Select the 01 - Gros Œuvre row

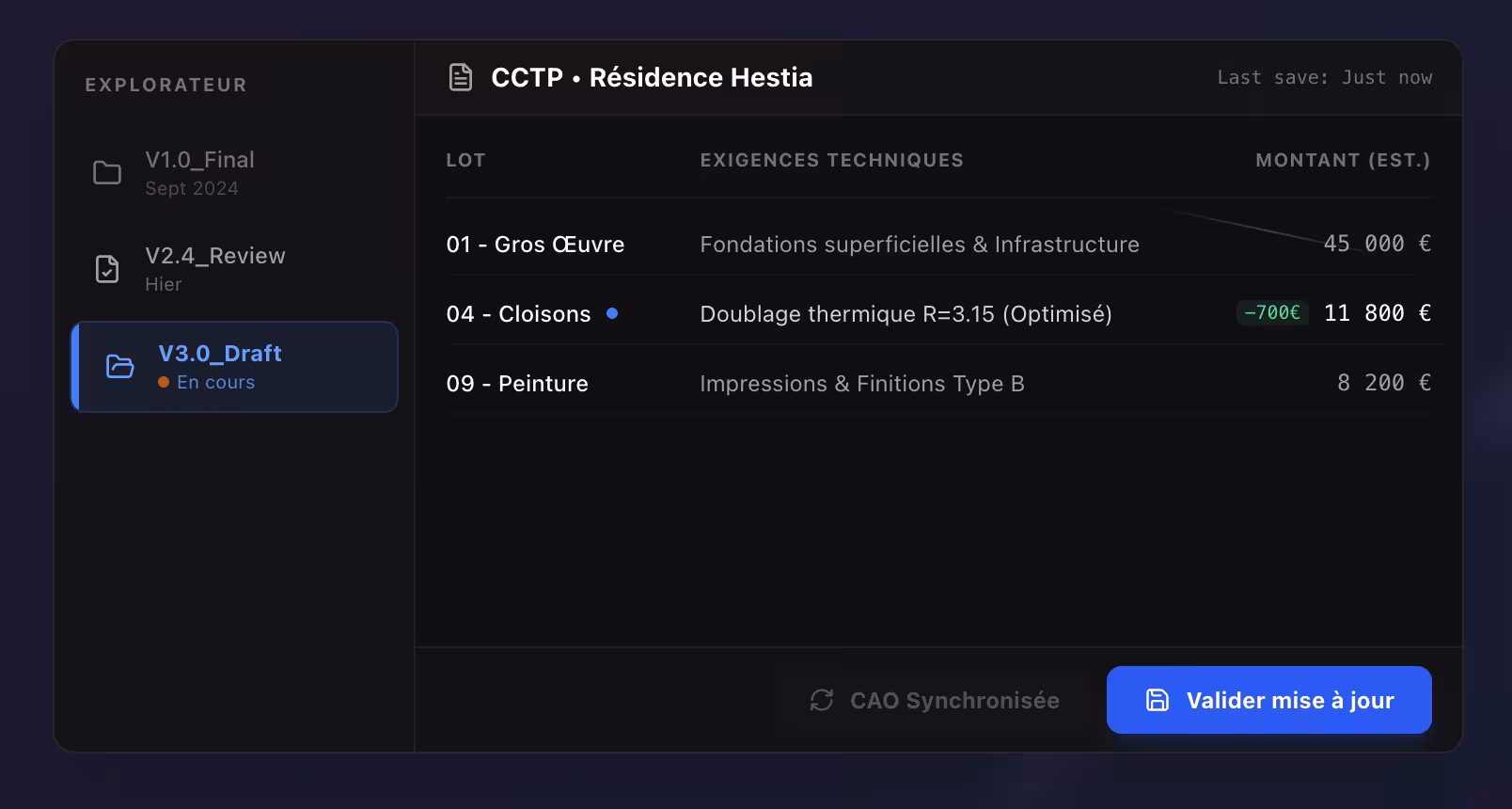(x=938, y=244)
